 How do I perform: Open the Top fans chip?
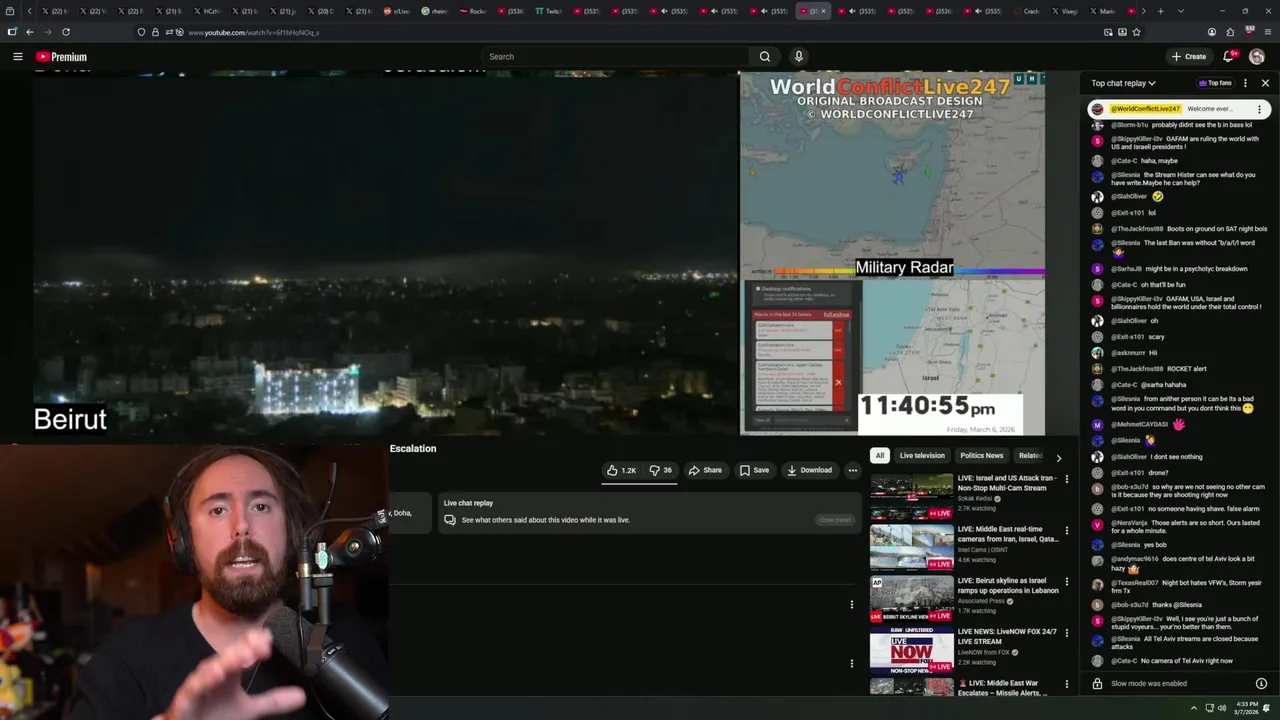(x=1215, y=83)
